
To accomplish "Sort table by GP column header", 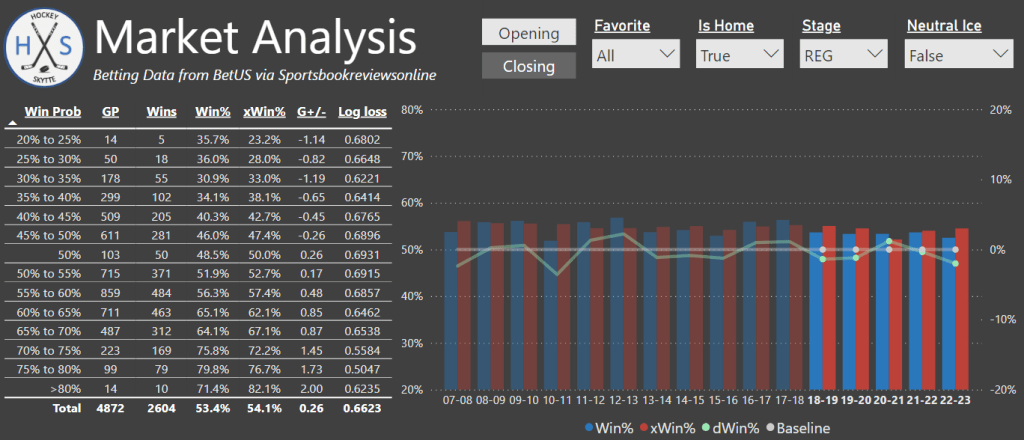I will point(111,112).
